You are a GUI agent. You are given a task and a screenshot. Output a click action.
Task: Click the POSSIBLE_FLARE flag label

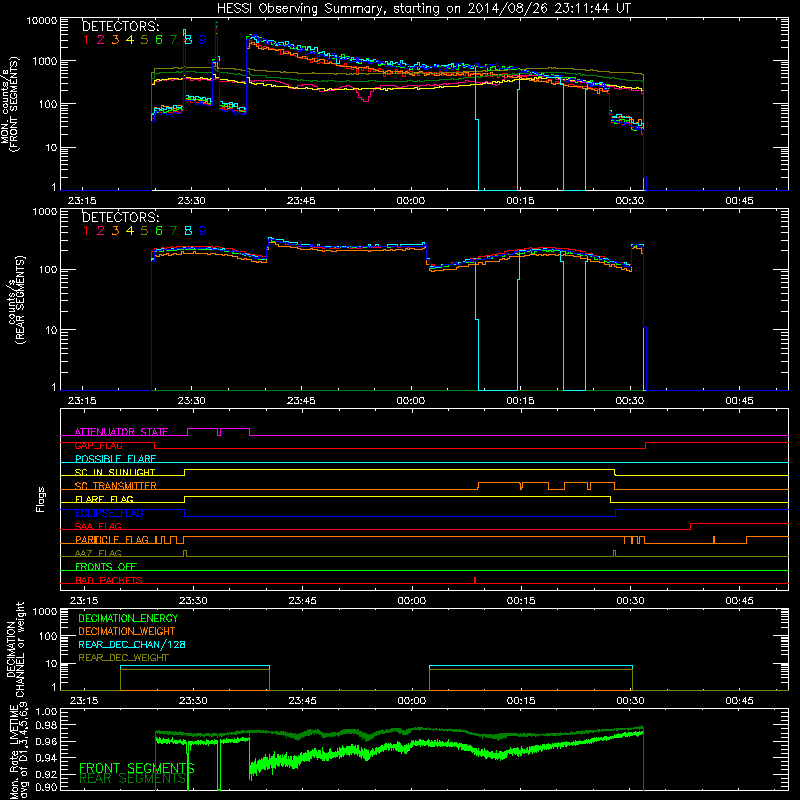[115, 459]
